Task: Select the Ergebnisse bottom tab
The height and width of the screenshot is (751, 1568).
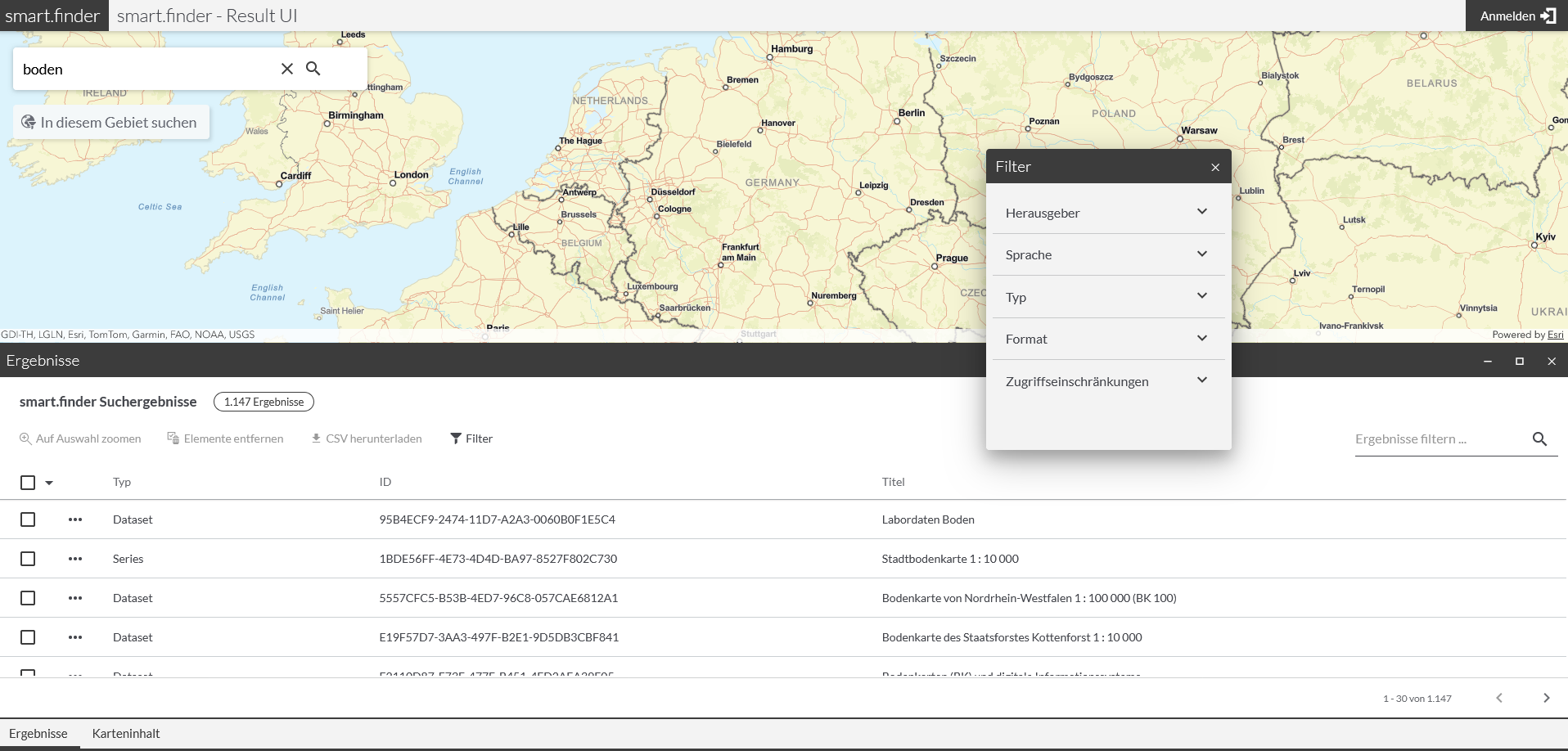Action: tap(38, 734)
